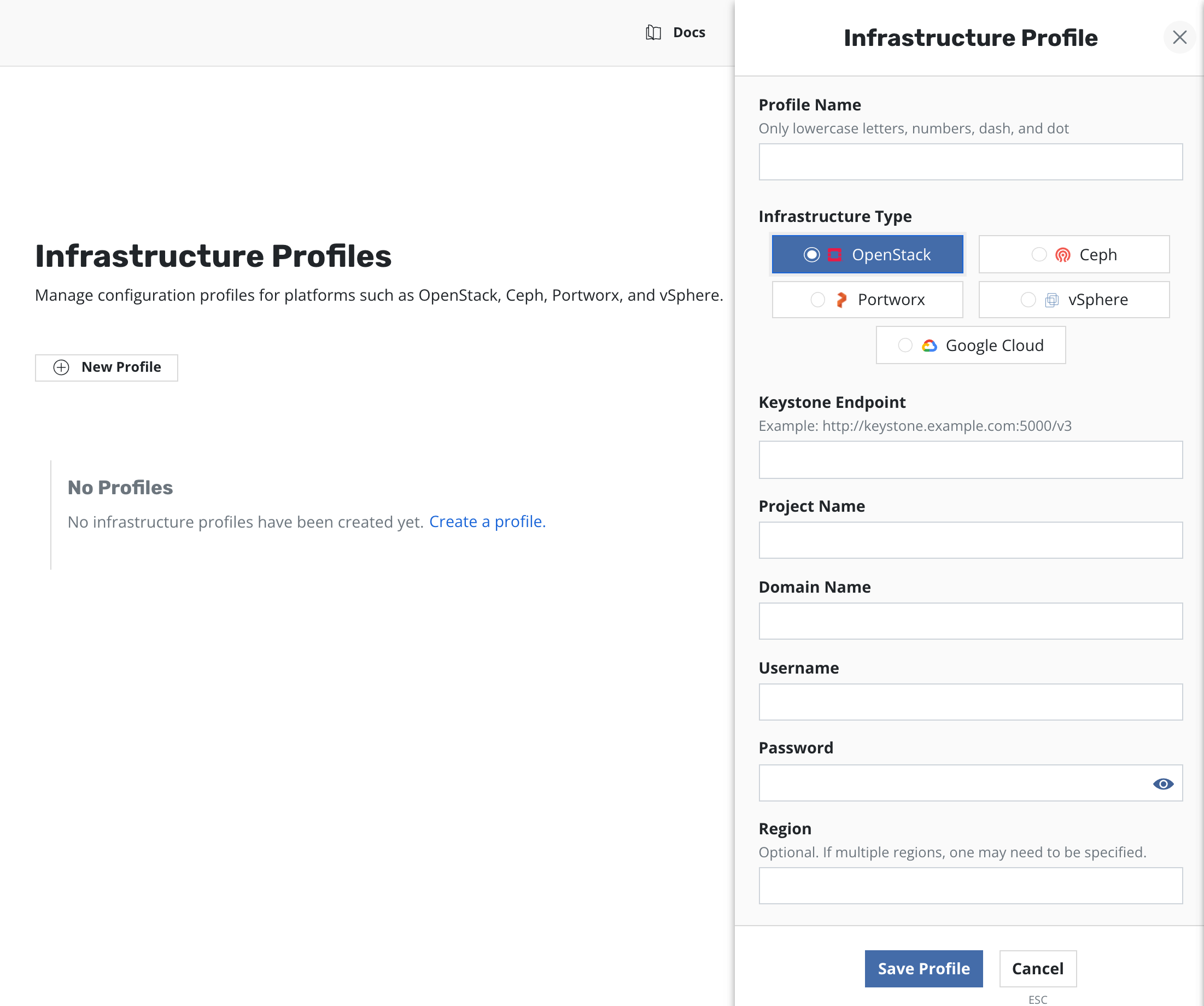
Task: Close the Infrastructure Profile panel
Action: point(1179,38)
